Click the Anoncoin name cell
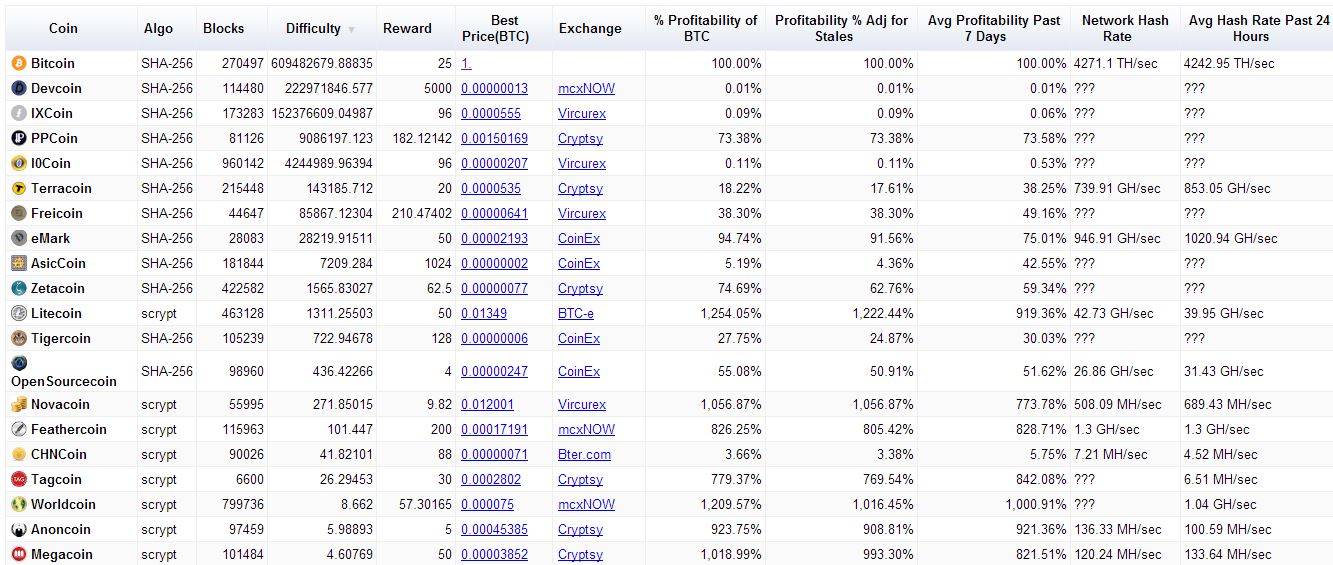 click(x=60, y=529)
